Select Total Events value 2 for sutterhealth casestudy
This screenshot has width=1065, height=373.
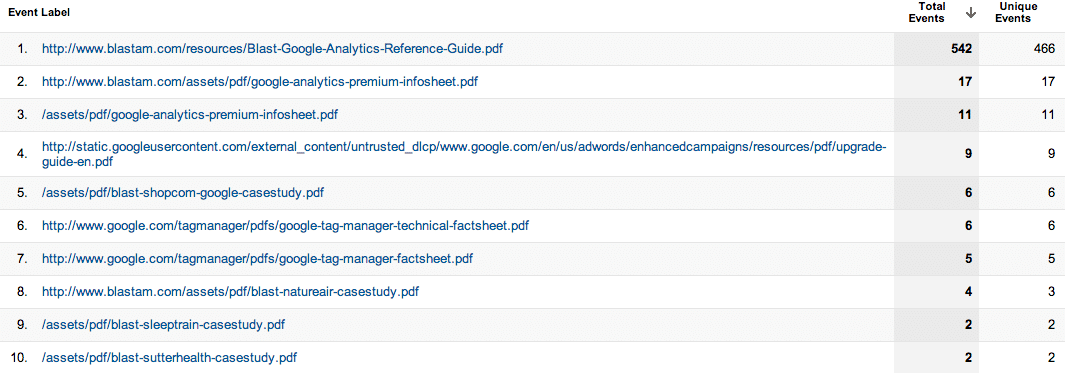(x=969, y=357)
